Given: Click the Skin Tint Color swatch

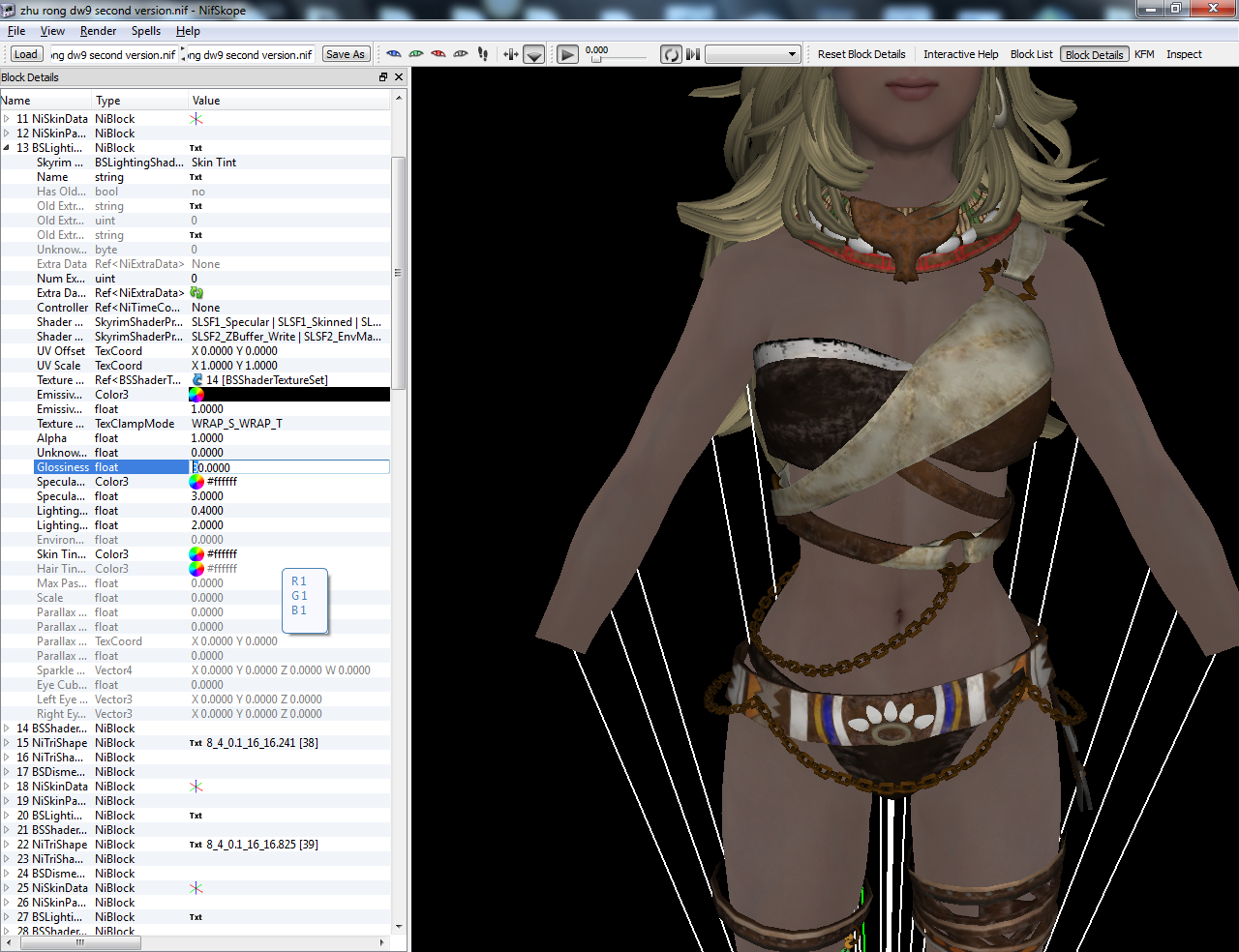Looking at the screenshot, I should (196, 554).
